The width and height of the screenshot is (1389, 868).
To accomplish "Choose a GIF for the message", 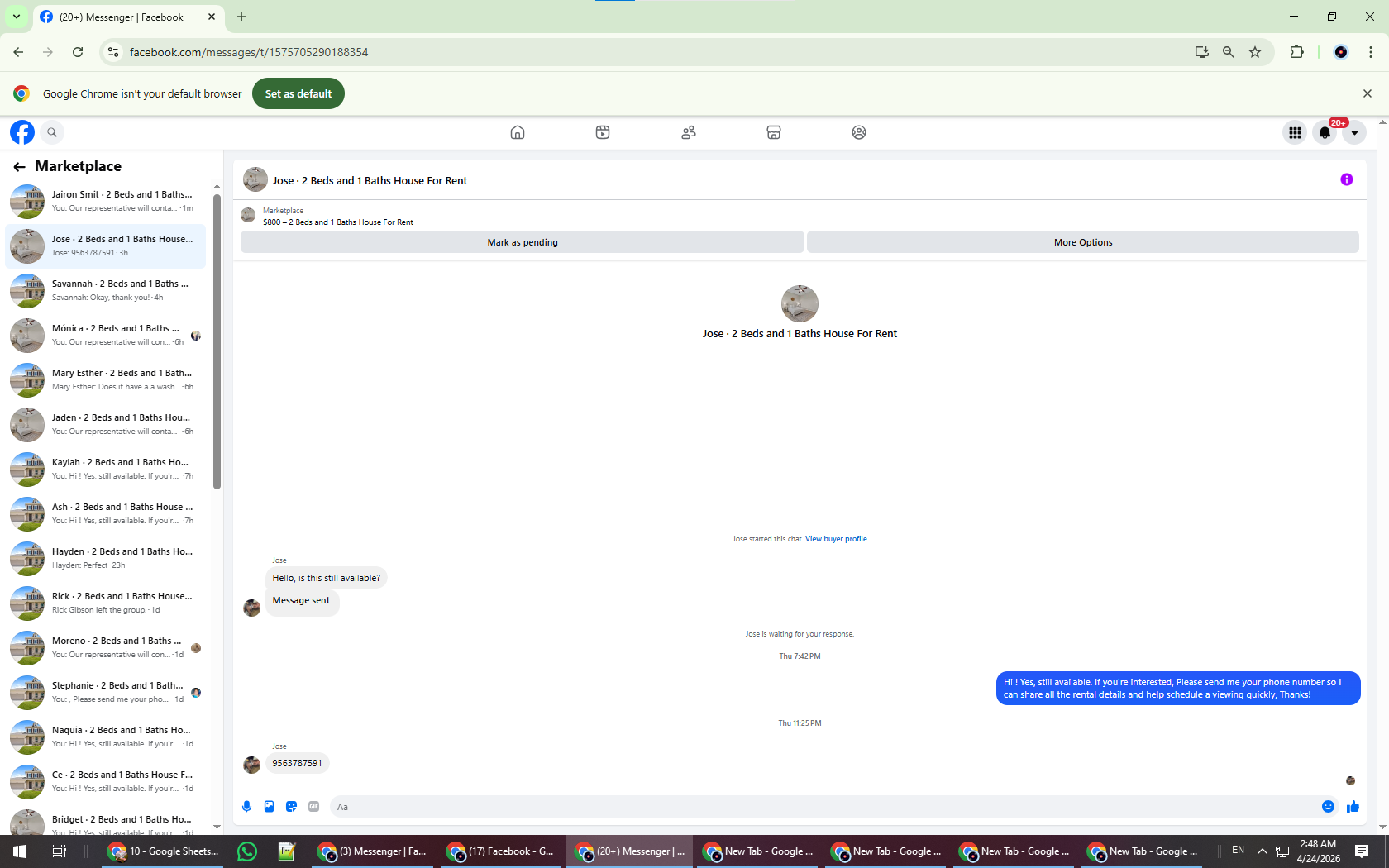I will 313,807.
